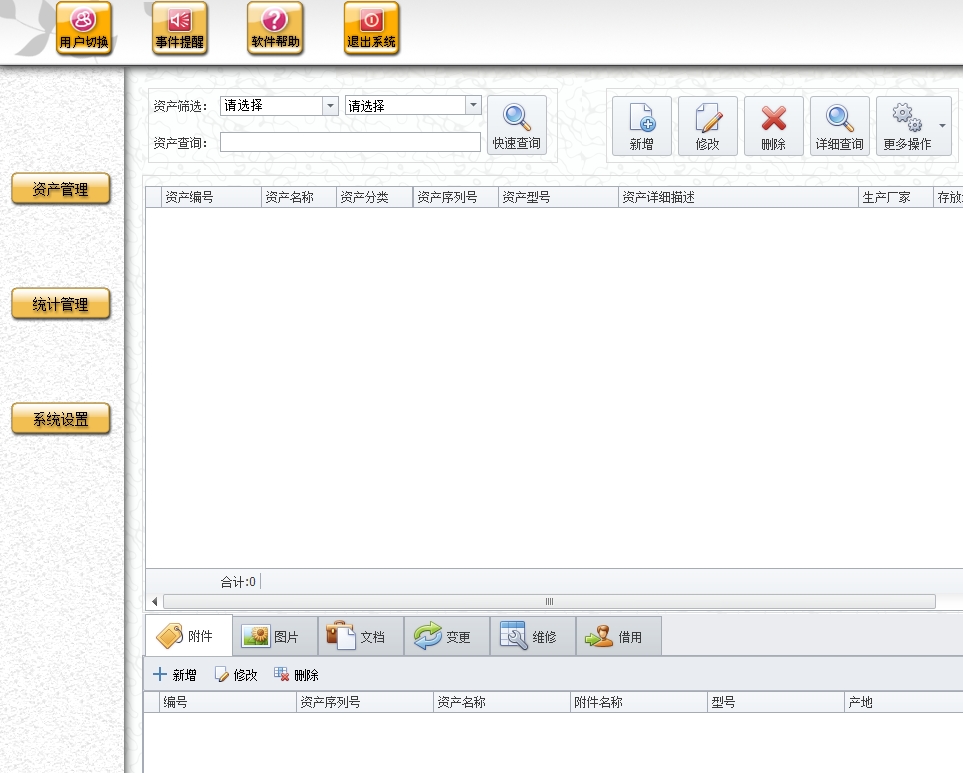963x773 pixels.
Task: Click the 资产查询 text input field
Action: pyautogui.click(x=350, y=143)
